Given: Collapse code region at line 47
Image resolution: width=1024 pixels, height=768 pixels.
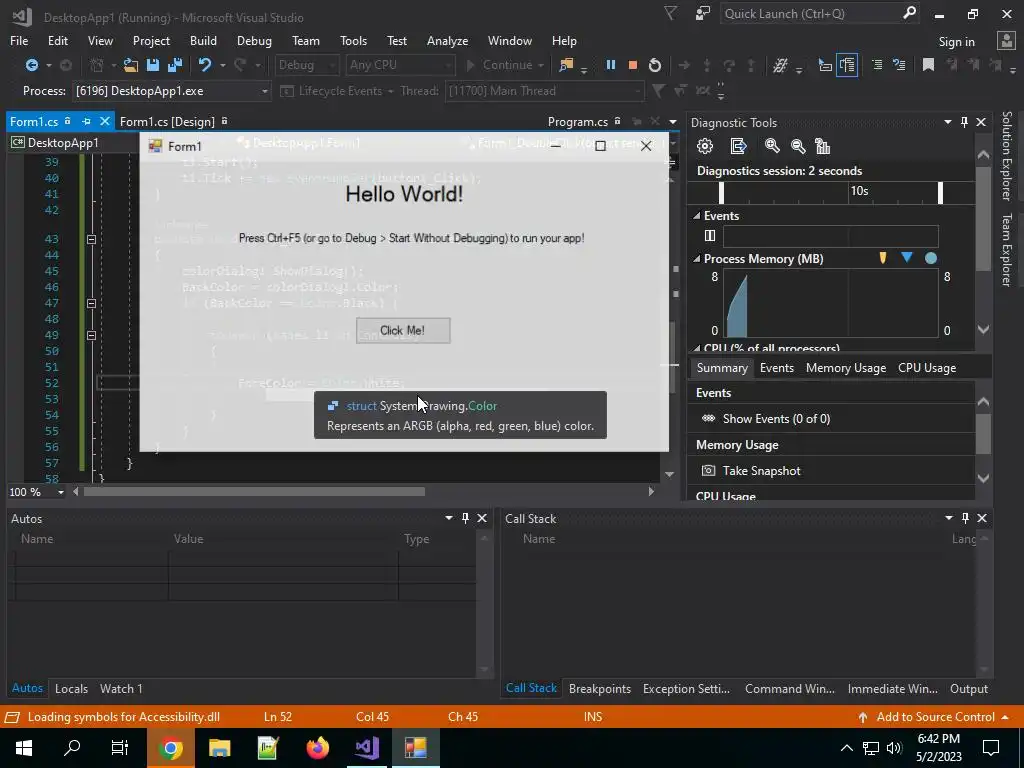Looking at the screenshot, I should pyautogui.click(x=91, y=304).
